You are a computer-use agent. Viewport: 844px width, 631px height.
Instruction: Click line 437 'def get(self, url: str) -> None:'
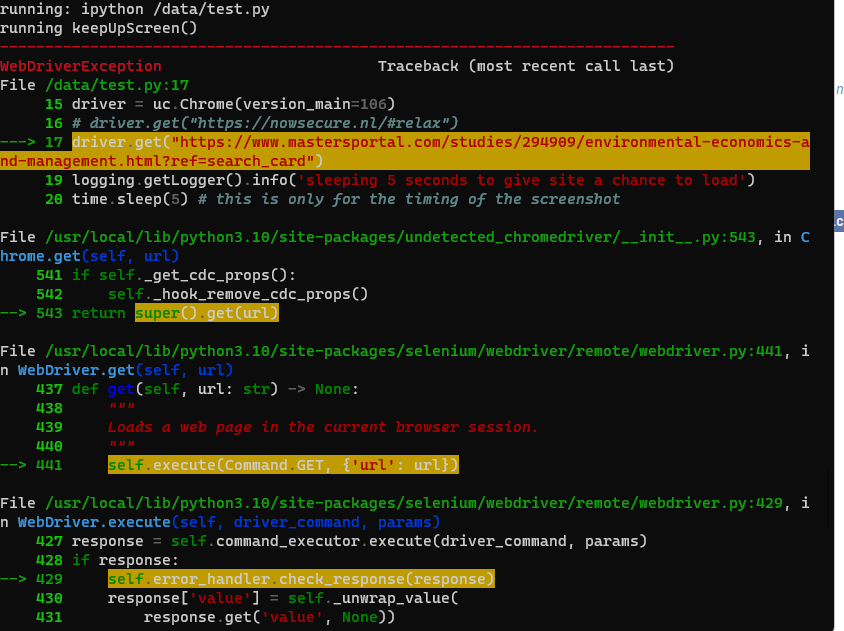click(x=197, y=389)
